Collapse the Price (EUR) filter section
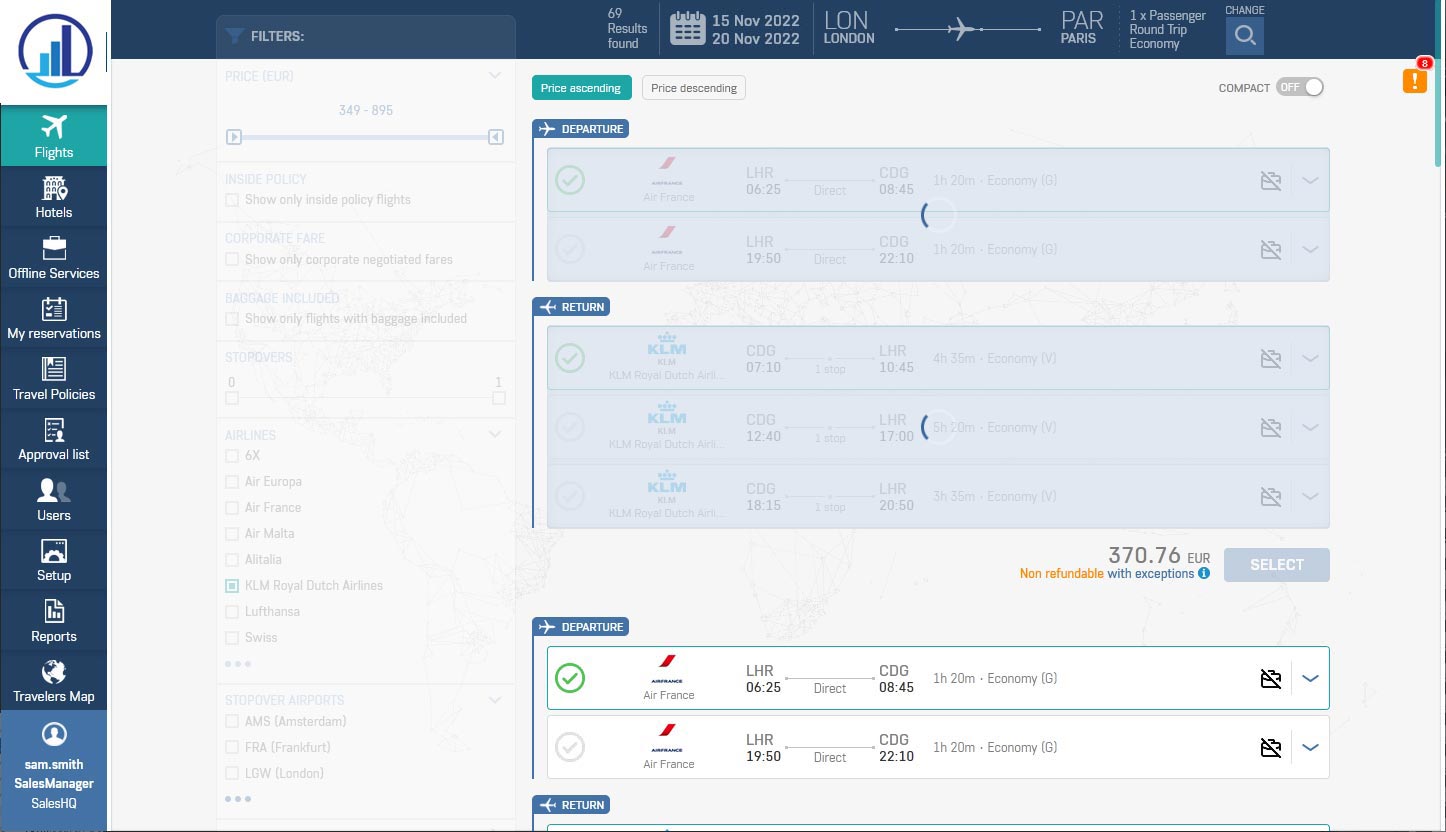Image resolution: width=1446 pixels, height=832 pixels. click(x=495, y=76)
